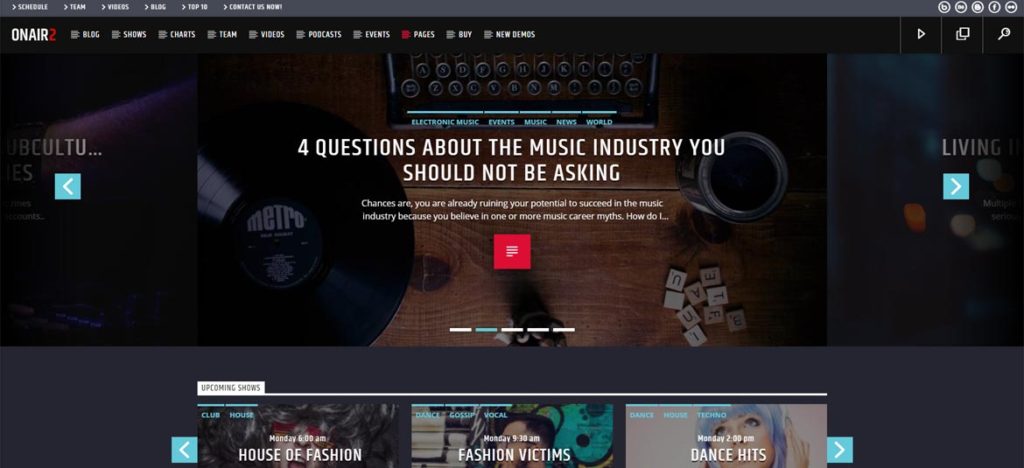Start the radio player with the play icon
This screenshot has width=1024, height=468.
921,35
